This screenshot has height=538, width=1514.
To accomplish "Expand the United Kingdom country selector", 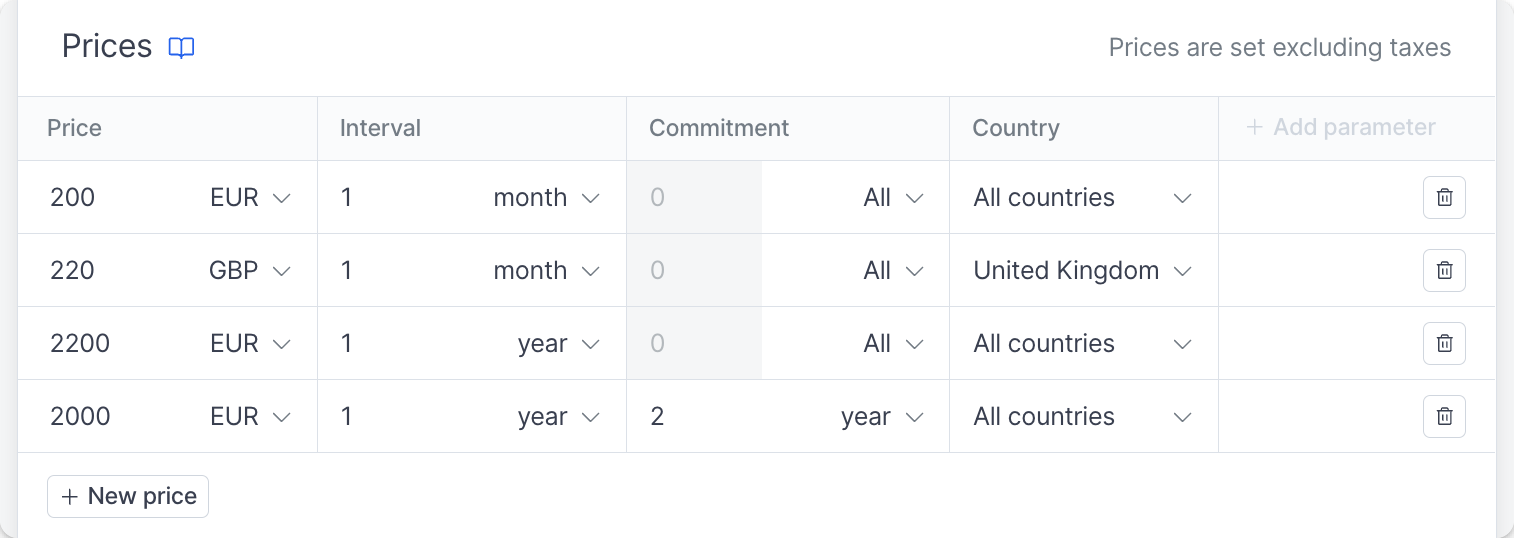I will pos(1083,270).
